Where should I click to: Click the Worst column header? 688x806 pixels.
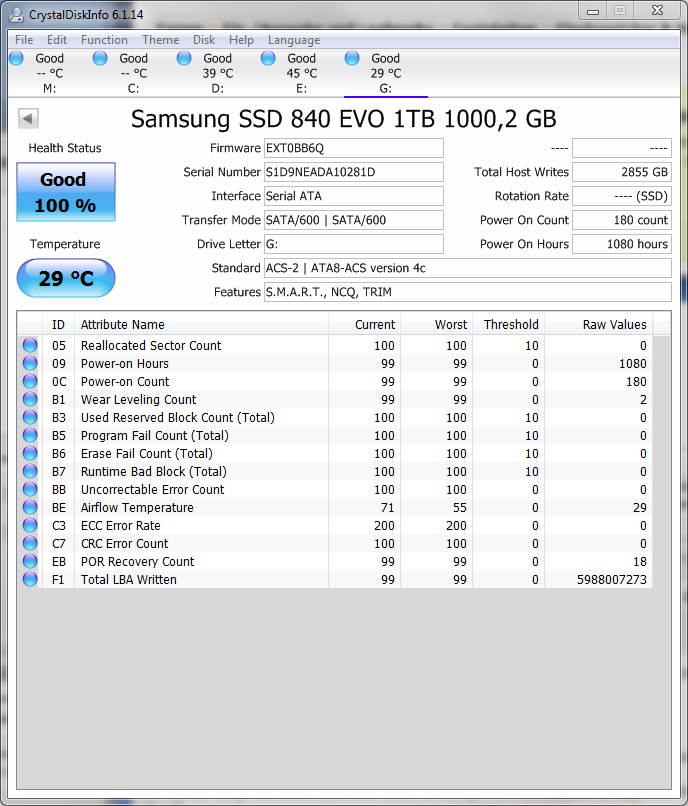click(x=437, y=324)
